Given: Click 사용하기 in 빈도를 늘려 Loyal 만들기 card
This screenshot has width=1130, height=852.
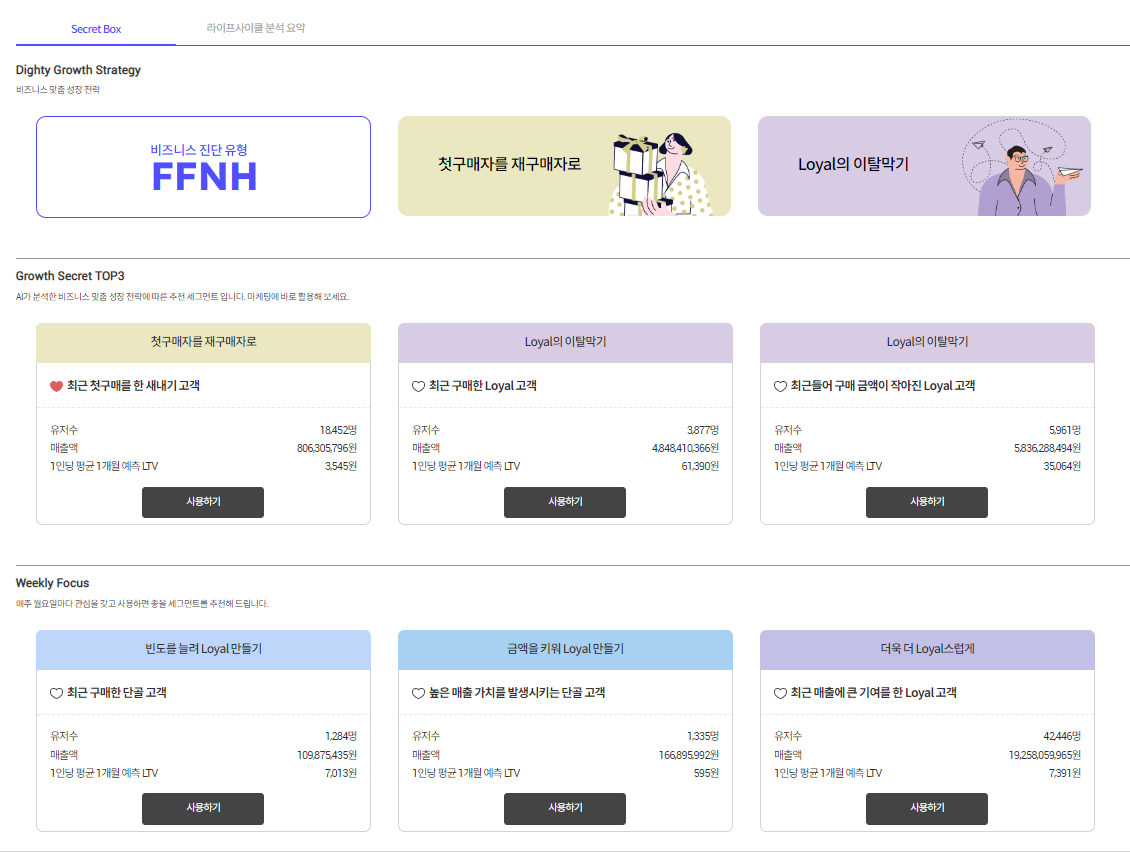Looking at the screenshot, I should point(203,809).
